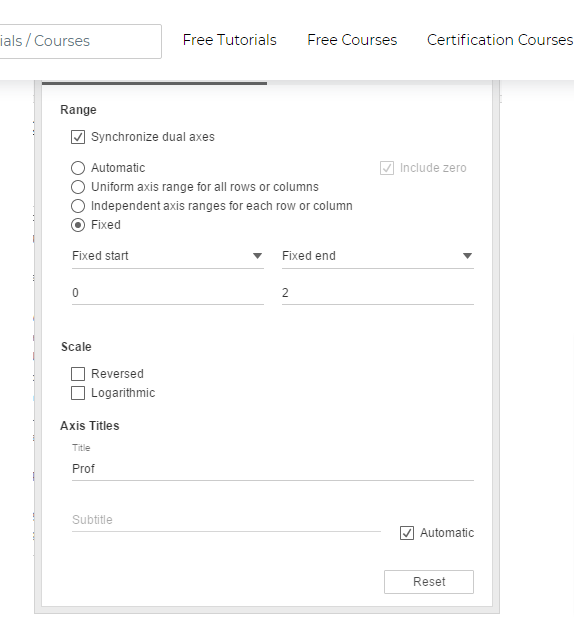Select the Automatic range radio button
This screenshot has width=574, height=634.
point(78,168)
